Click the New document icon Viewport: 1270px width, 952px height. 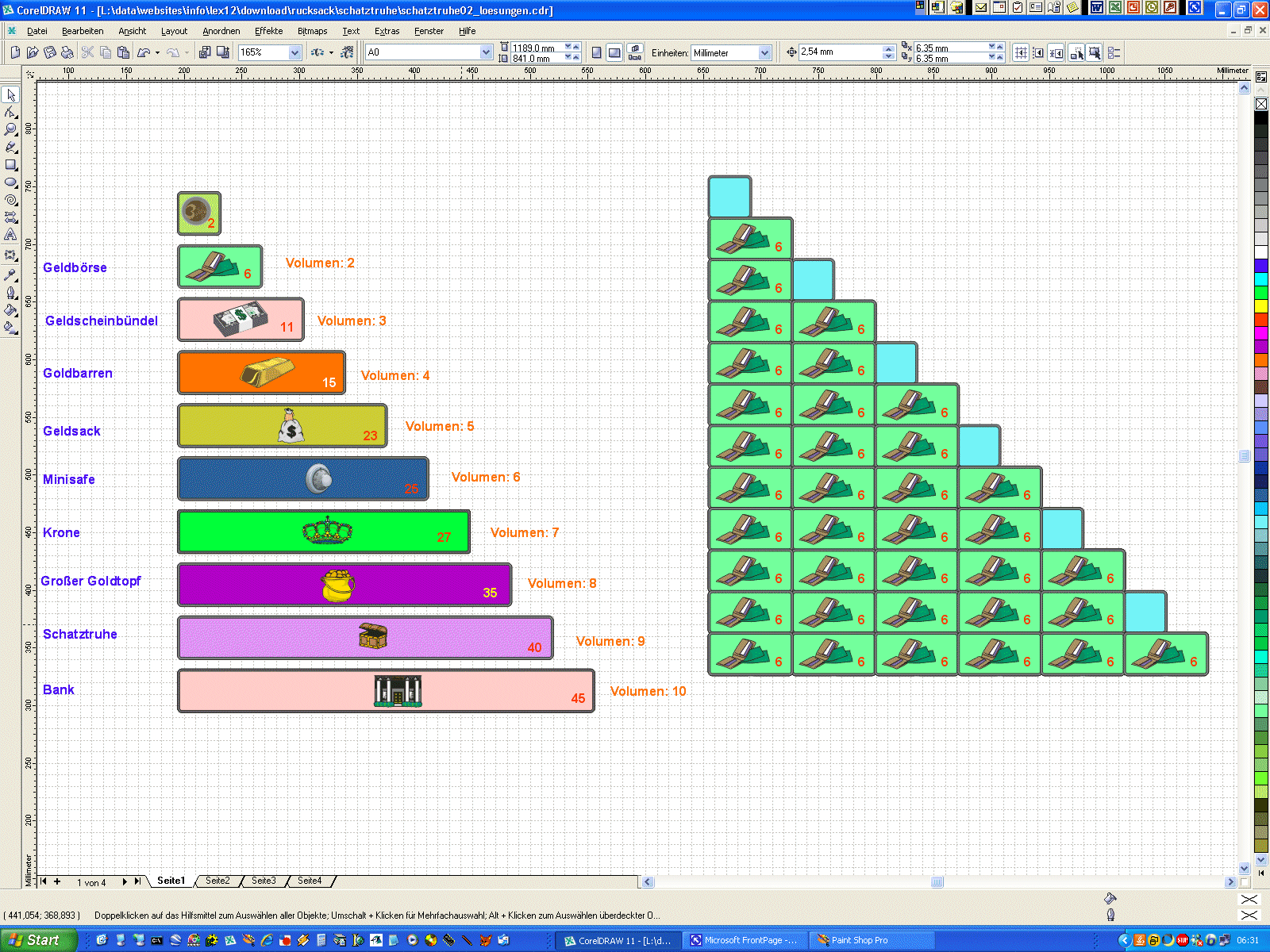click(15, 52)
